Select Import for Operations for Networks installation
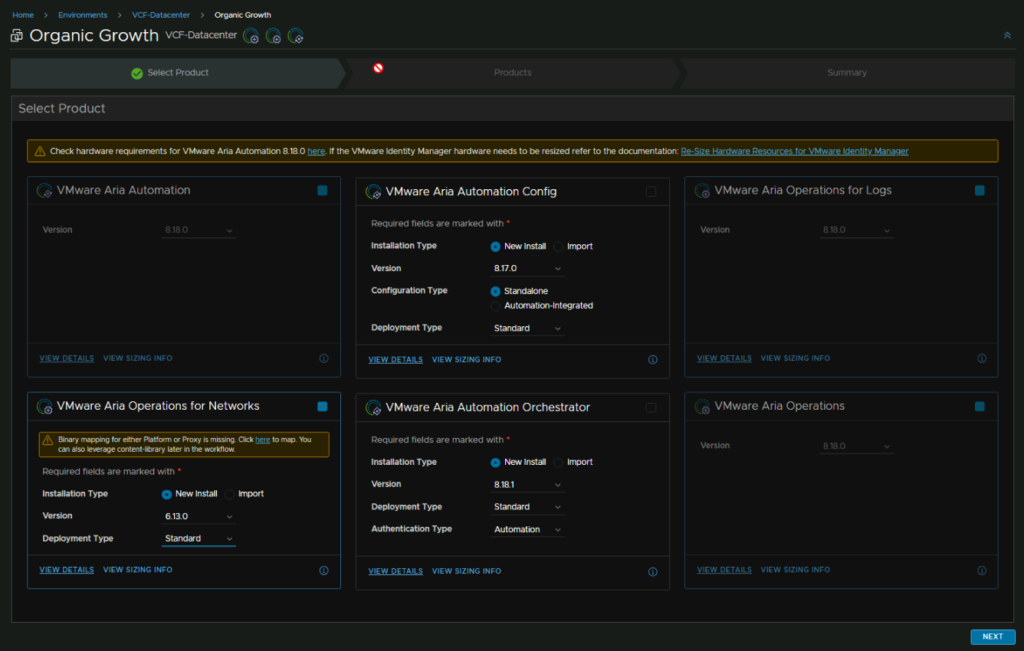This screenshot has height=651, width=1024. [x=230, y=494]
